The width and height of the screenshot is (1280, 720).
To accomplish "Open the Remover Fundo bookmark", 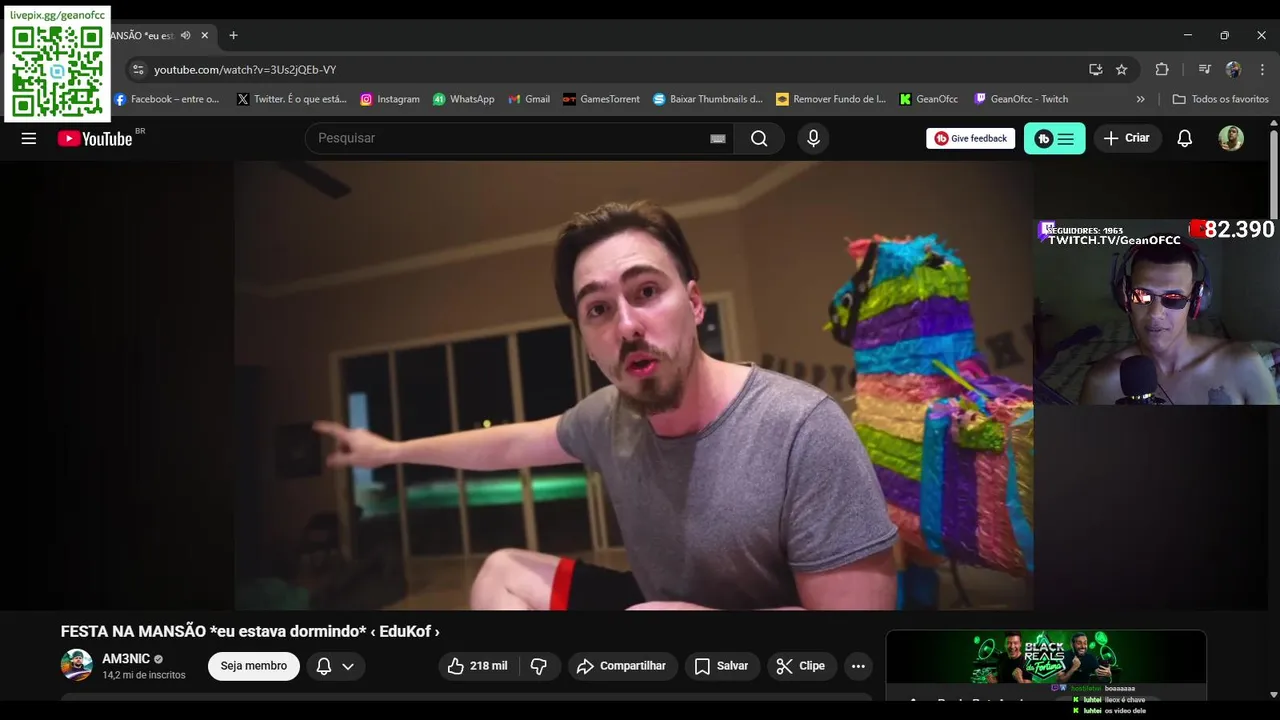I will click(831, 99).
